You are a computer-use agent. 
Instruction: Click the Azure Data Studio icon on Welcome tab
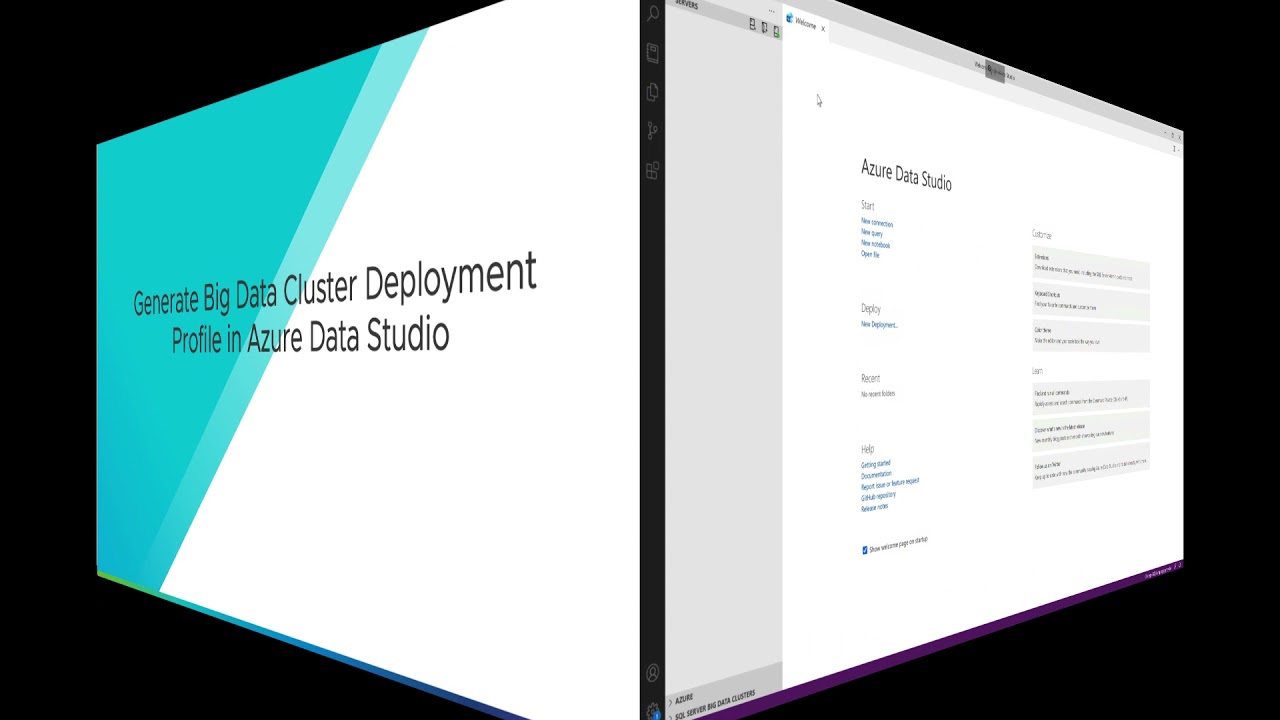coord(789,18)
